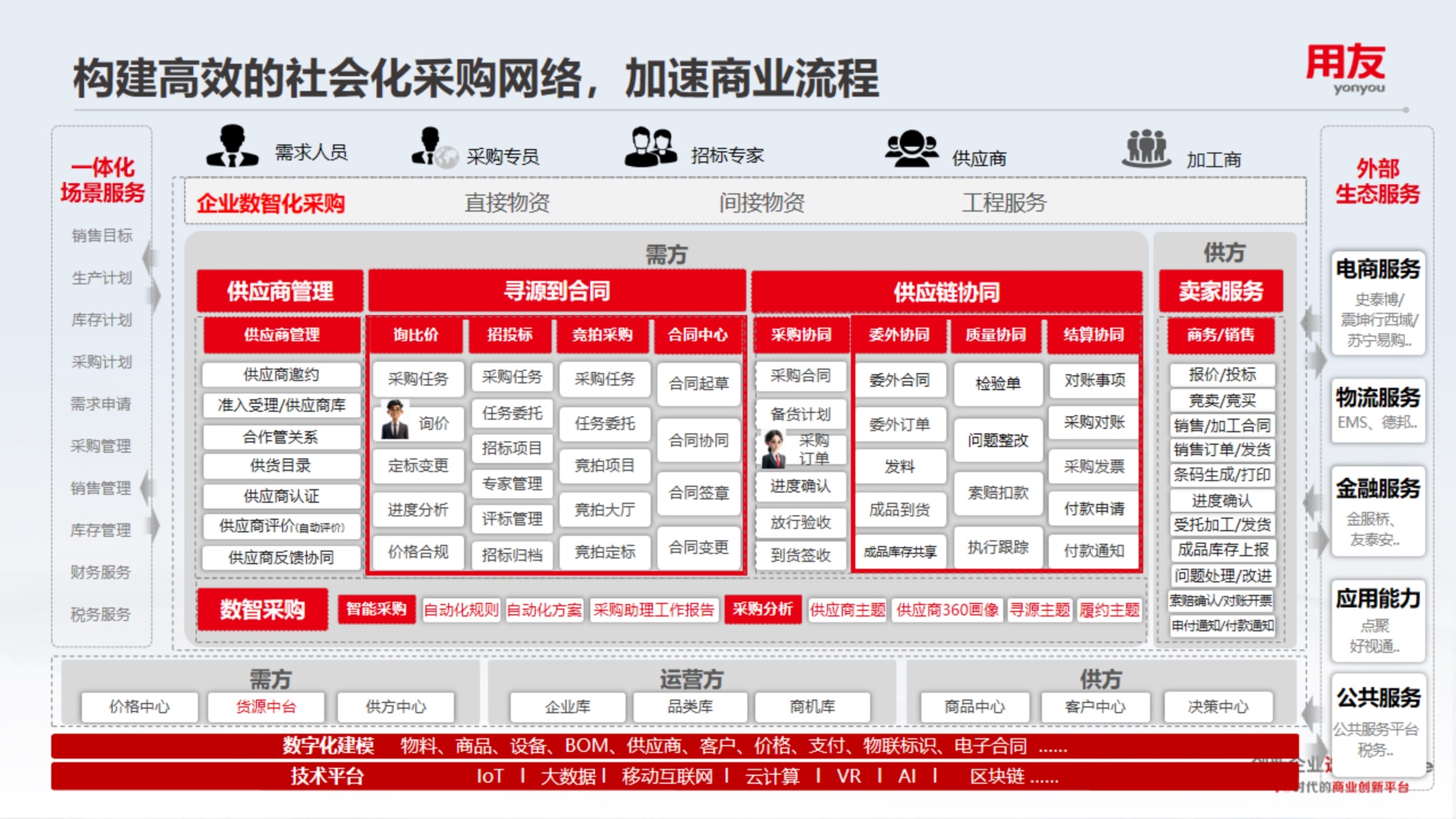1456x819 pixels.
Task: Click the yonyou logo
Action: point(1346,69)
